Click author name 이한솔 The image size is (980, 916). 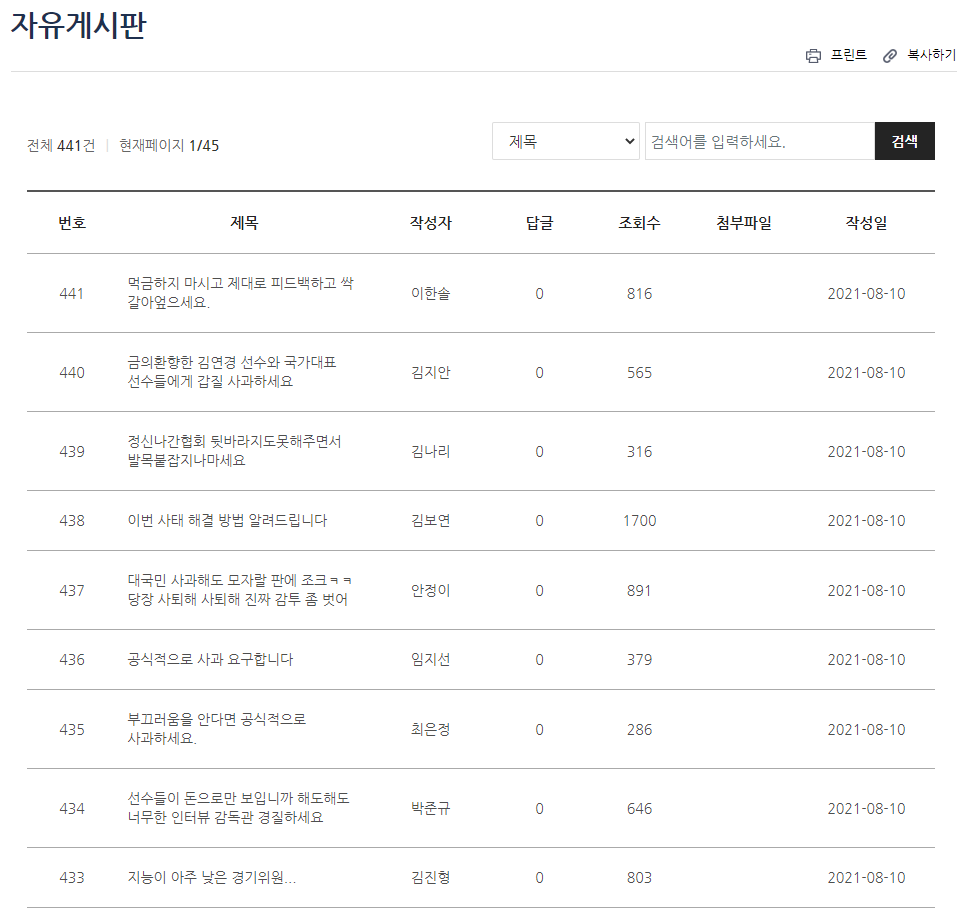point(431,293)
